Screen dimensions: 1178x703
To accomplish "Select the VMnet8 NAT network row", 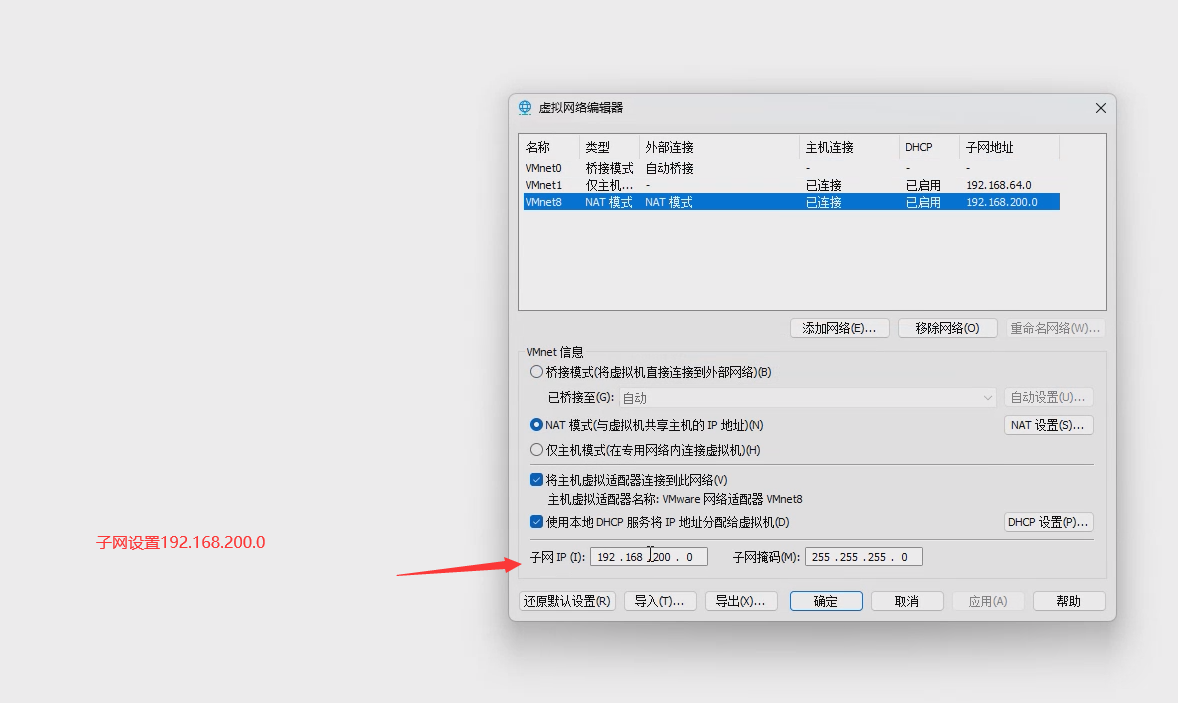I will tap(545, 202).
